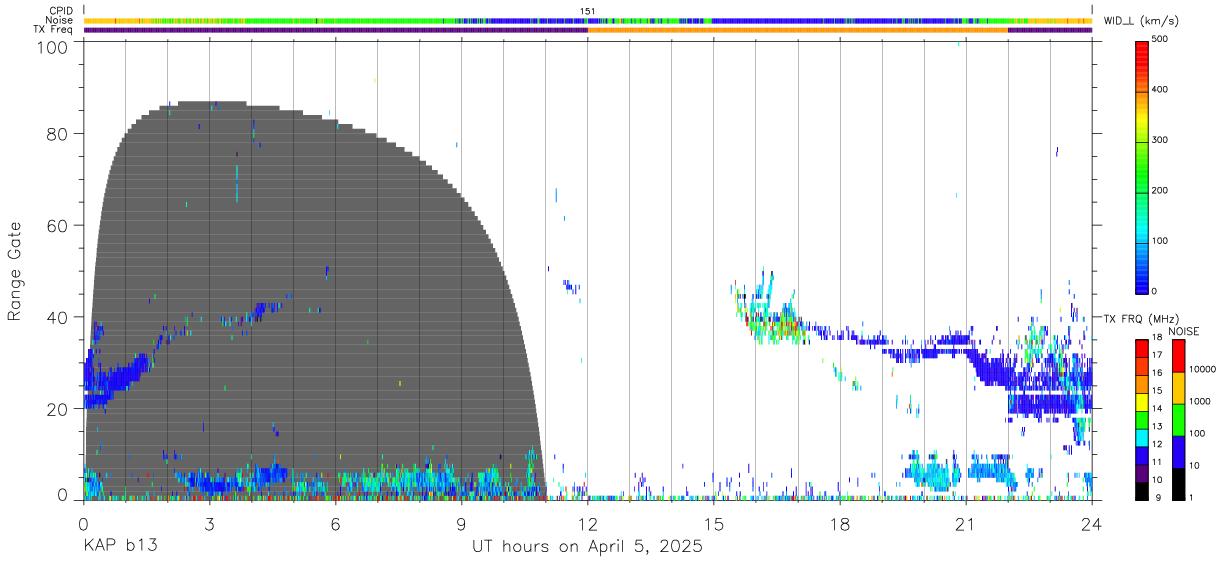The image size is (1228, 567).
Task: Click the x-axis tick label 9
Action: pyautogui.click(x=461, y=523)
